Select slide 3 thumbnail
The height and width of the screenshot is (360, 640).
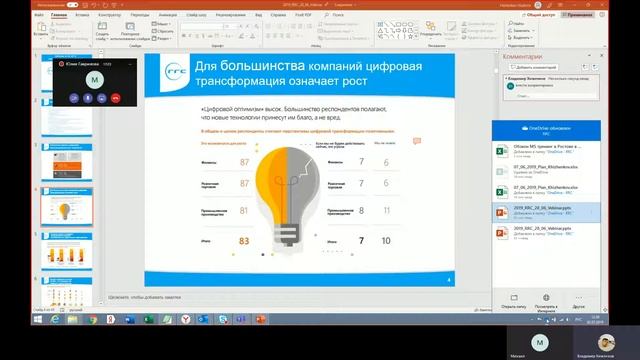click(x=67, y=162)
